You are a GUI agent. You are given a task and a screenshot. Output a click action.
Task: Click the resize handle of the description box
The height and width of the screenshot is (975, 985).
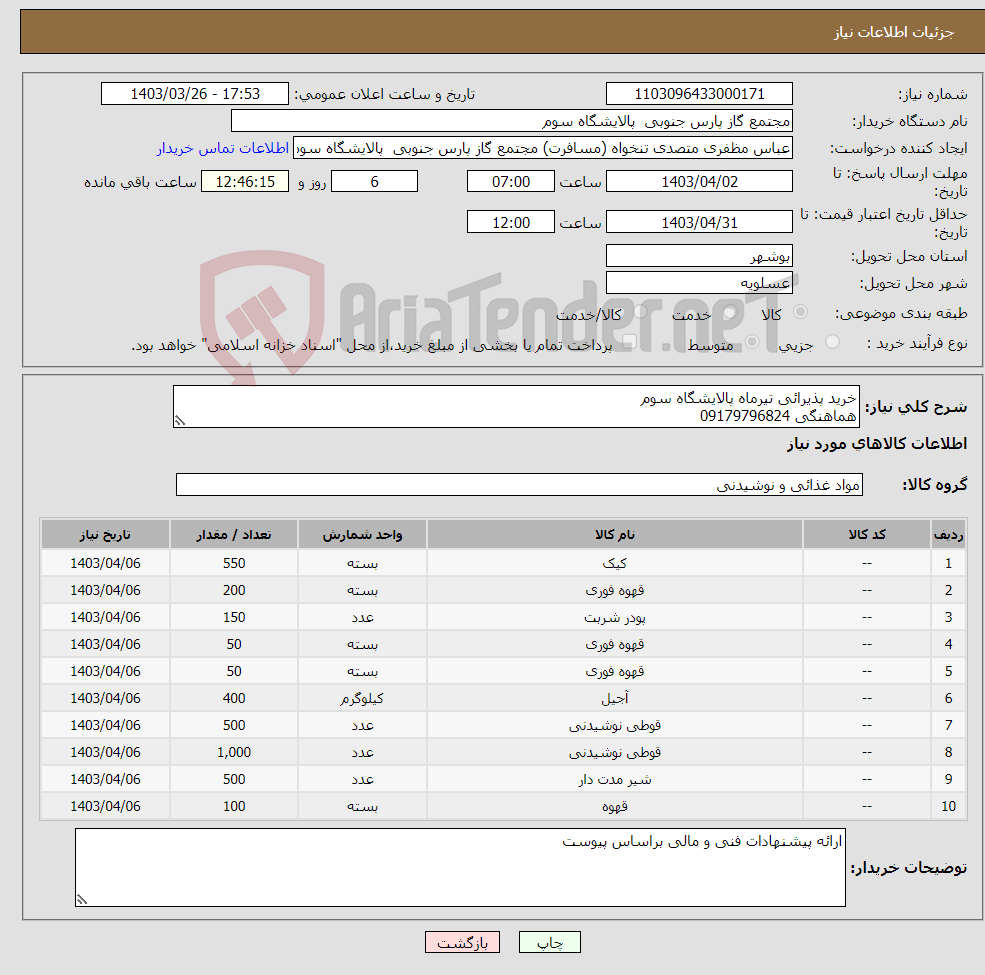(x=180, y=421)
